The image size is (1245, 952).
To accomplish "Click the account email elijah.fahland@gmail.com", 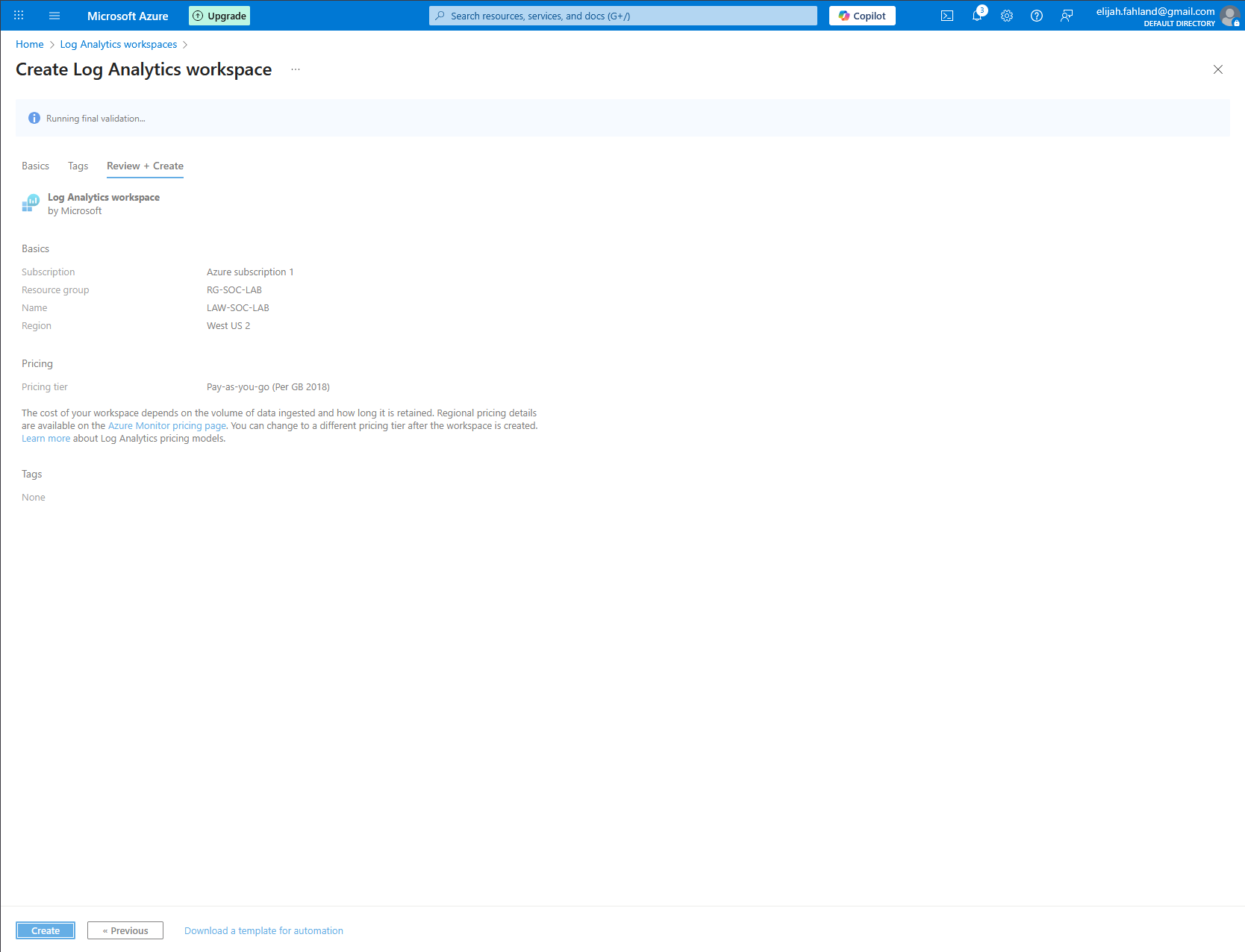I will point(1155,11).
